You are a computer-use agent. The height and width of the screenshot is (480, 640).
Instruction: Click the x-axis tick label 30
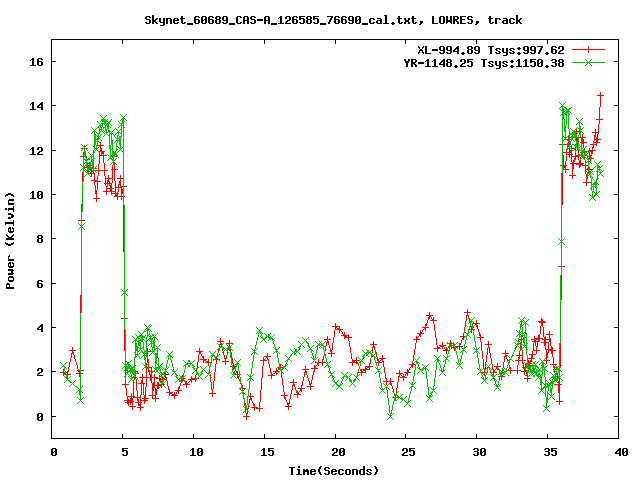tap(479, 452)
